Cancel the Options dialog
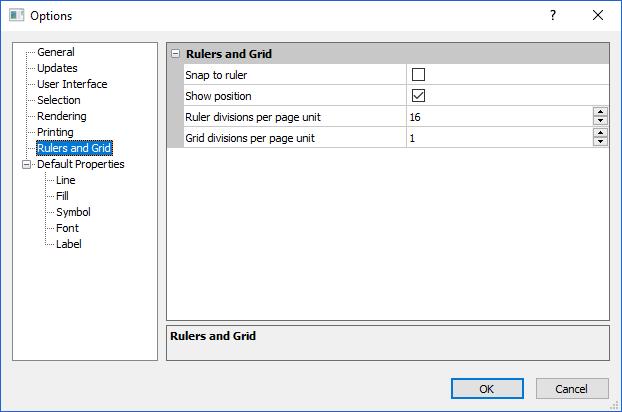 click(x=572, y=389)
